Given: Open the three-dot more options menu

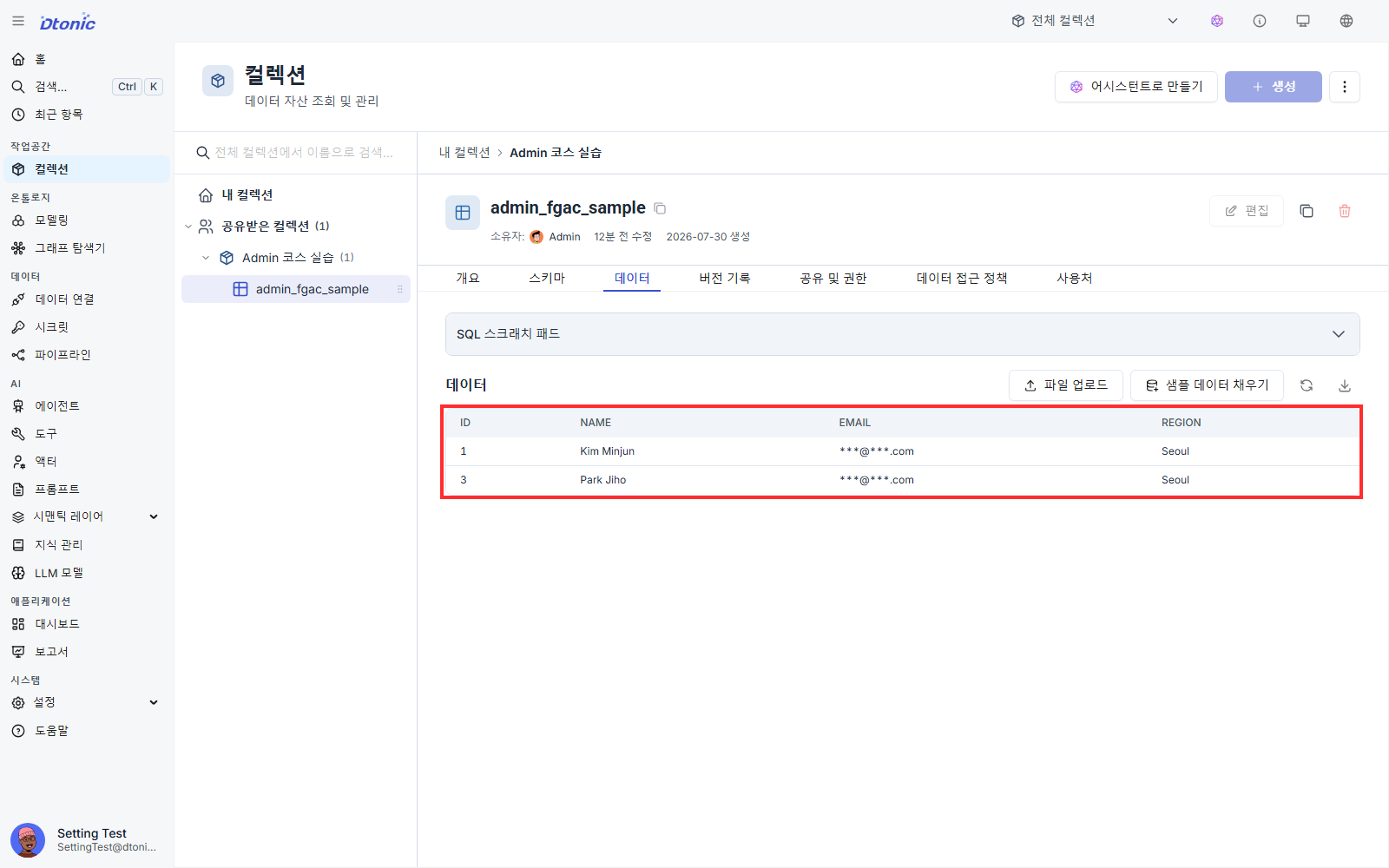Looking at the screenshot, I should coord(1345,87).
